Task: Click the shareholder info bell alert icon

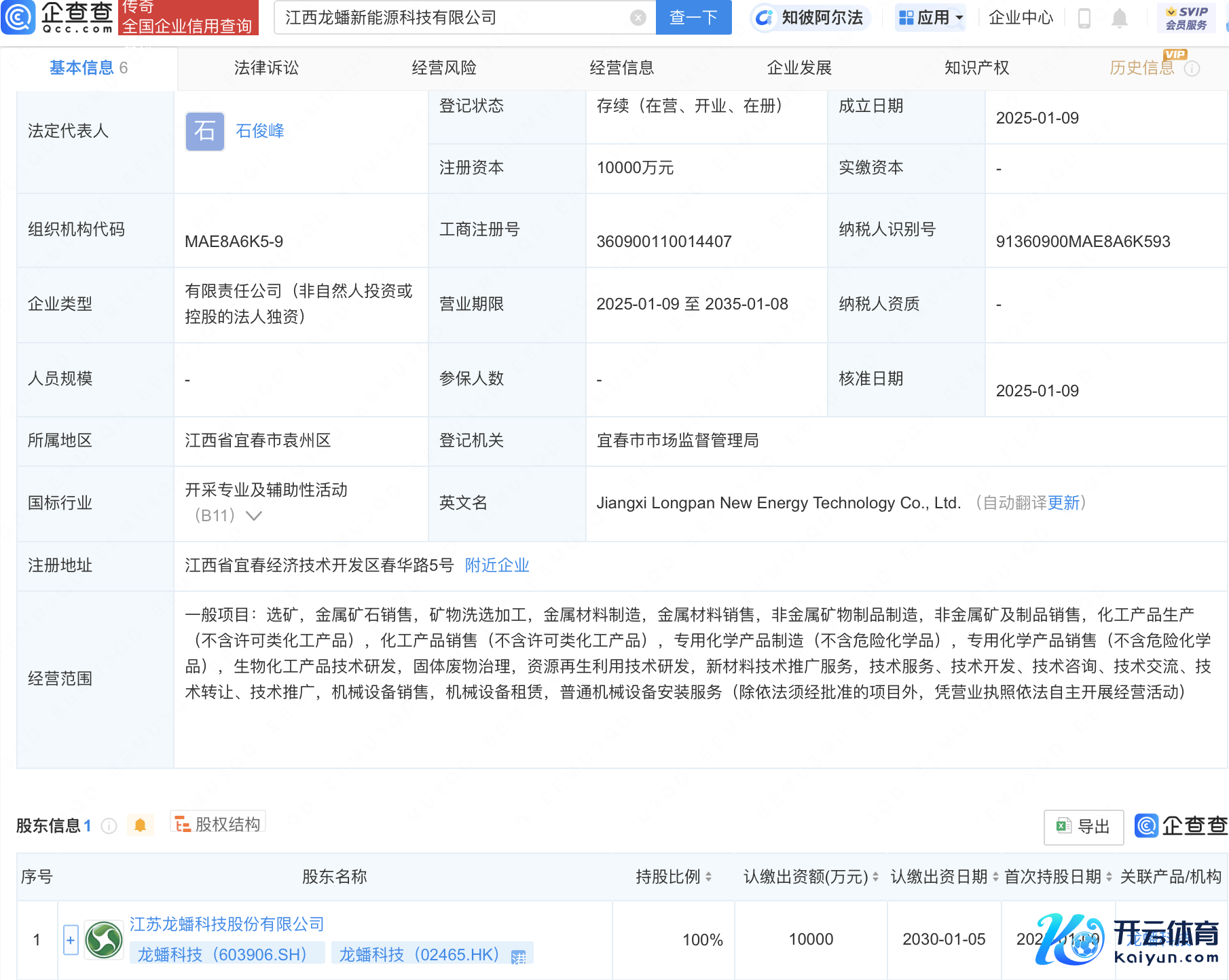Action: click(141, 825)
